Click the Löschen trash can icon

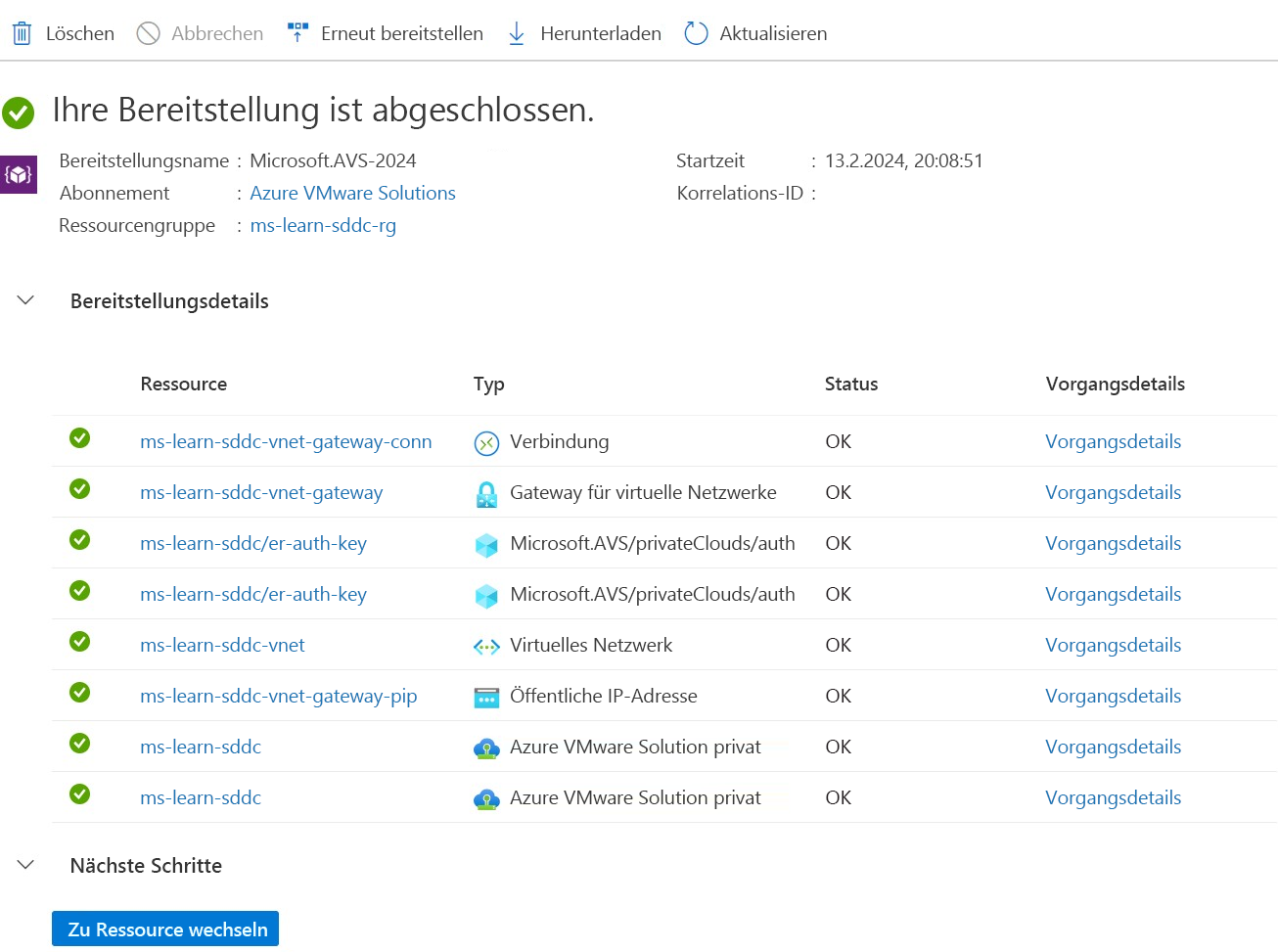click(21, 32)
